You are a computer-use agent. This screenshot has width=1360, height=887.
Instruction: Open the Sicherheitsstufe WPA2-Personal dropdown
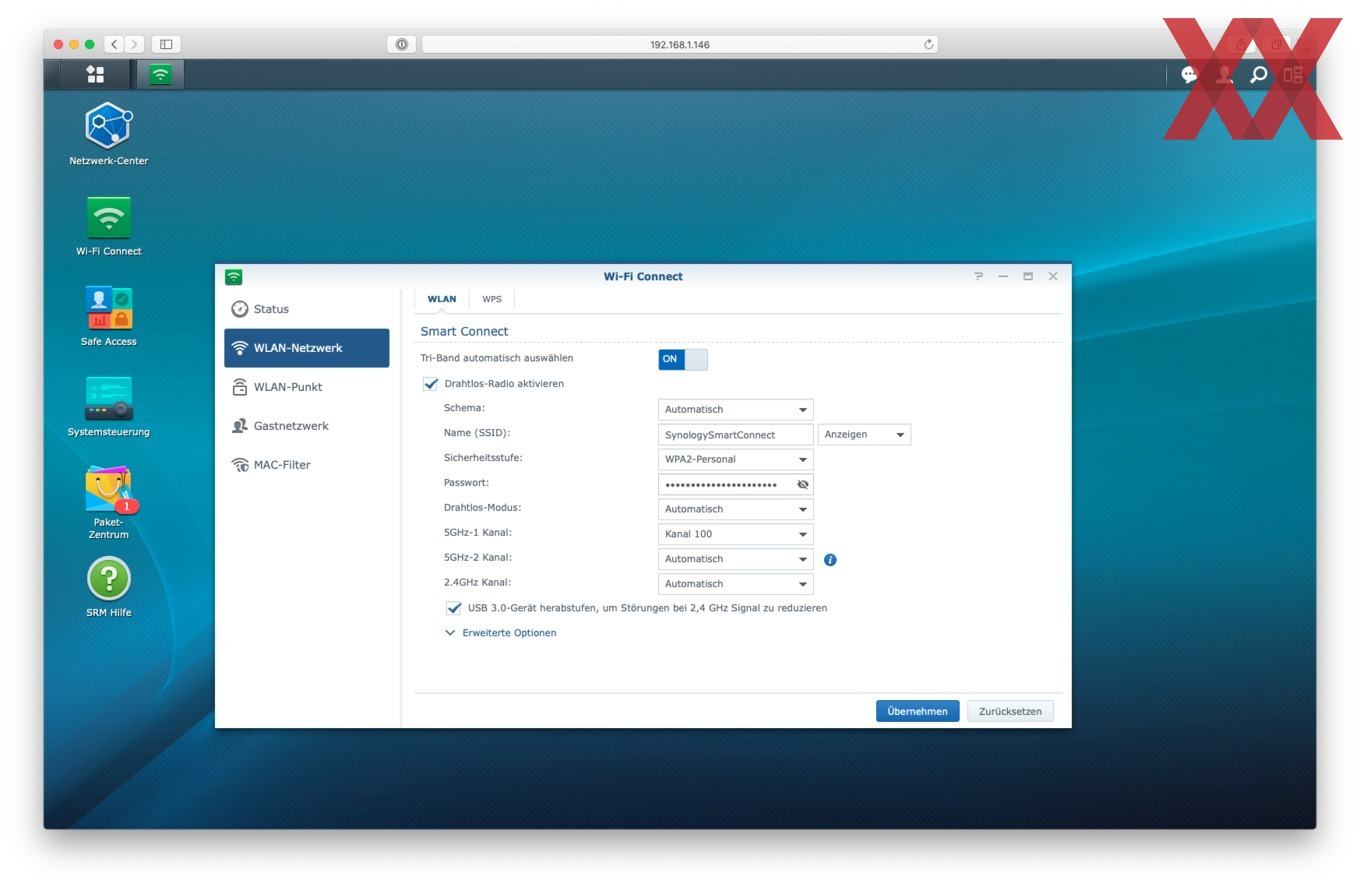(735, 459)
